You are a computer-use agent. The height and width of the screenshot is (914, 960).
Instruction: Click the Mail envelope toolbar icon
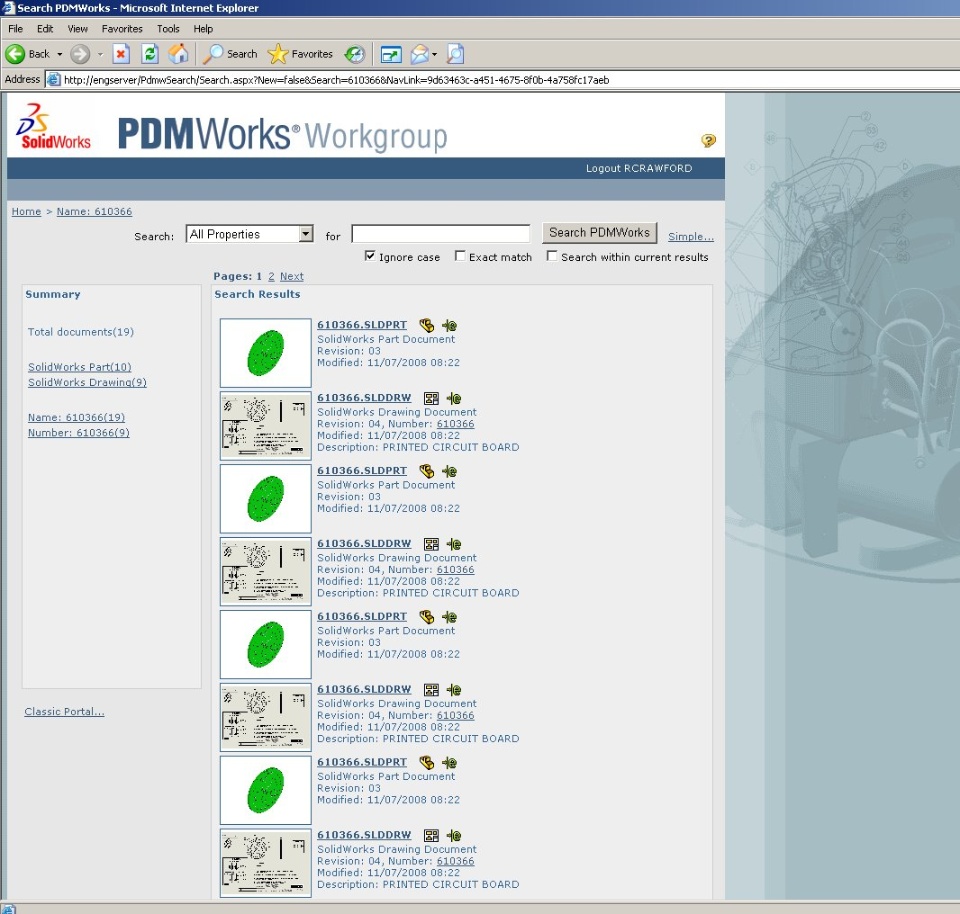tap(419, 54)
